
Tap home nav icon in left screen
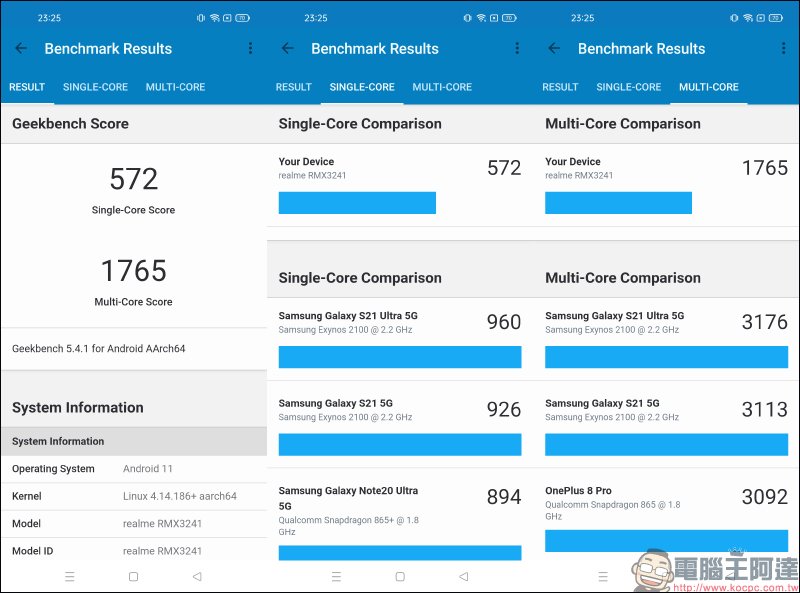(x=134, y=577)
